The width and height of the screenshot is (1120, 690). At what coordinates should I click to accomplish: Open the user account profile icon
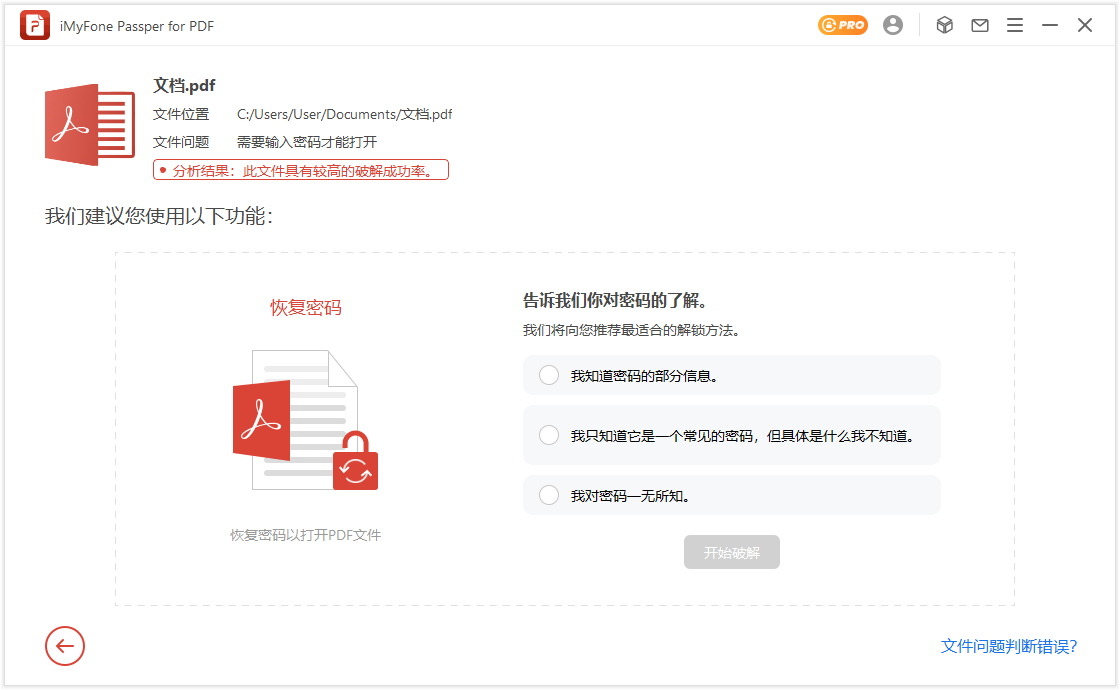click(892, 25)
